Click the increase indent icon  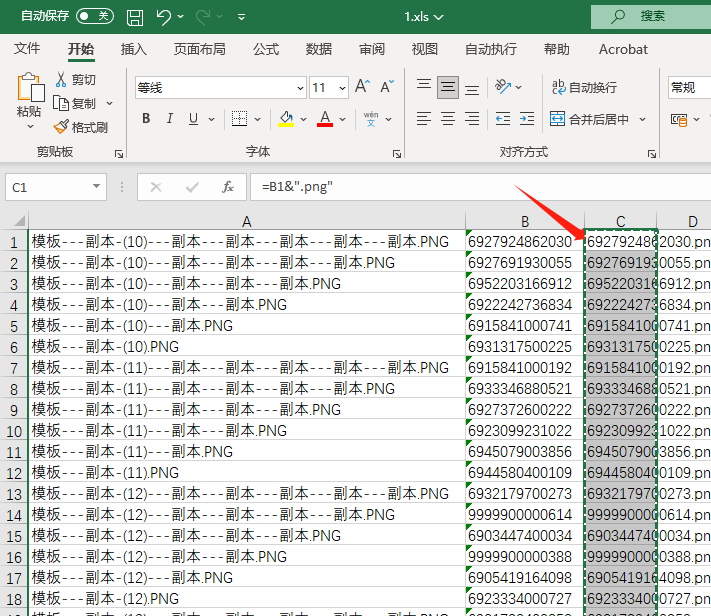[527, 119]
